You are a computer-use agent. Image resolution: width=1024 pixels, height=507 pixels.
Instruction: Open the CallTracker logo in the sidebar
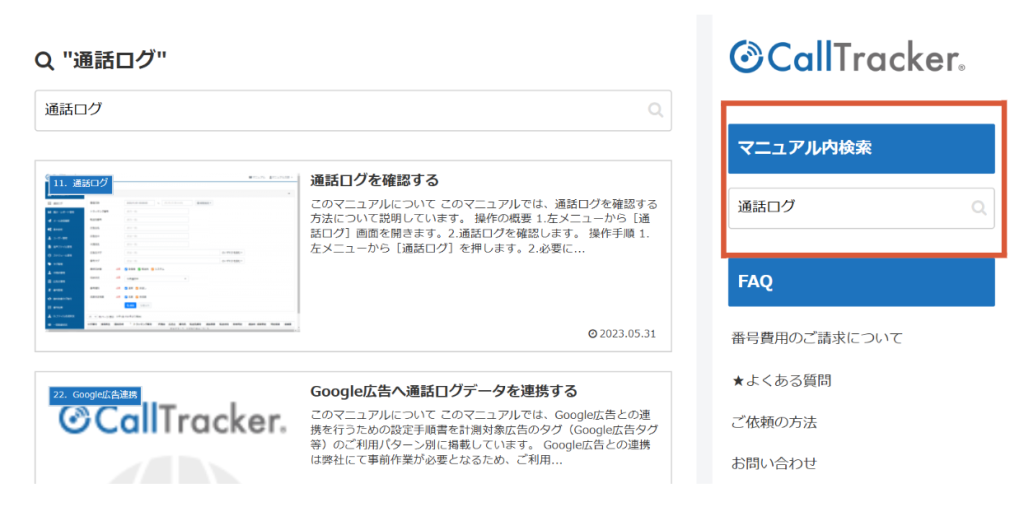tap(847, 57)
